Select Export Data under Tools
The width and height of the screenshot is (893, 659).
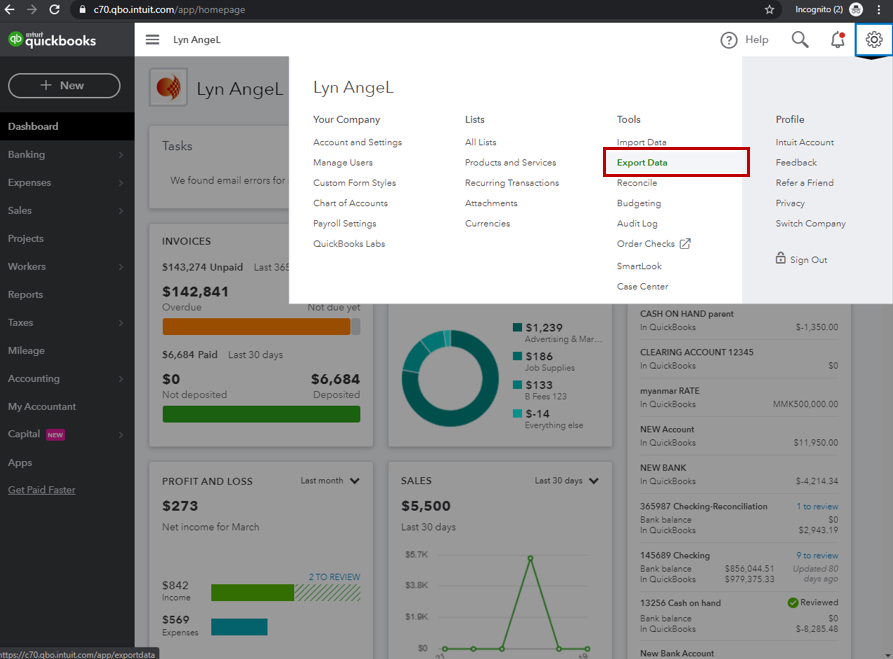point(642,162)
